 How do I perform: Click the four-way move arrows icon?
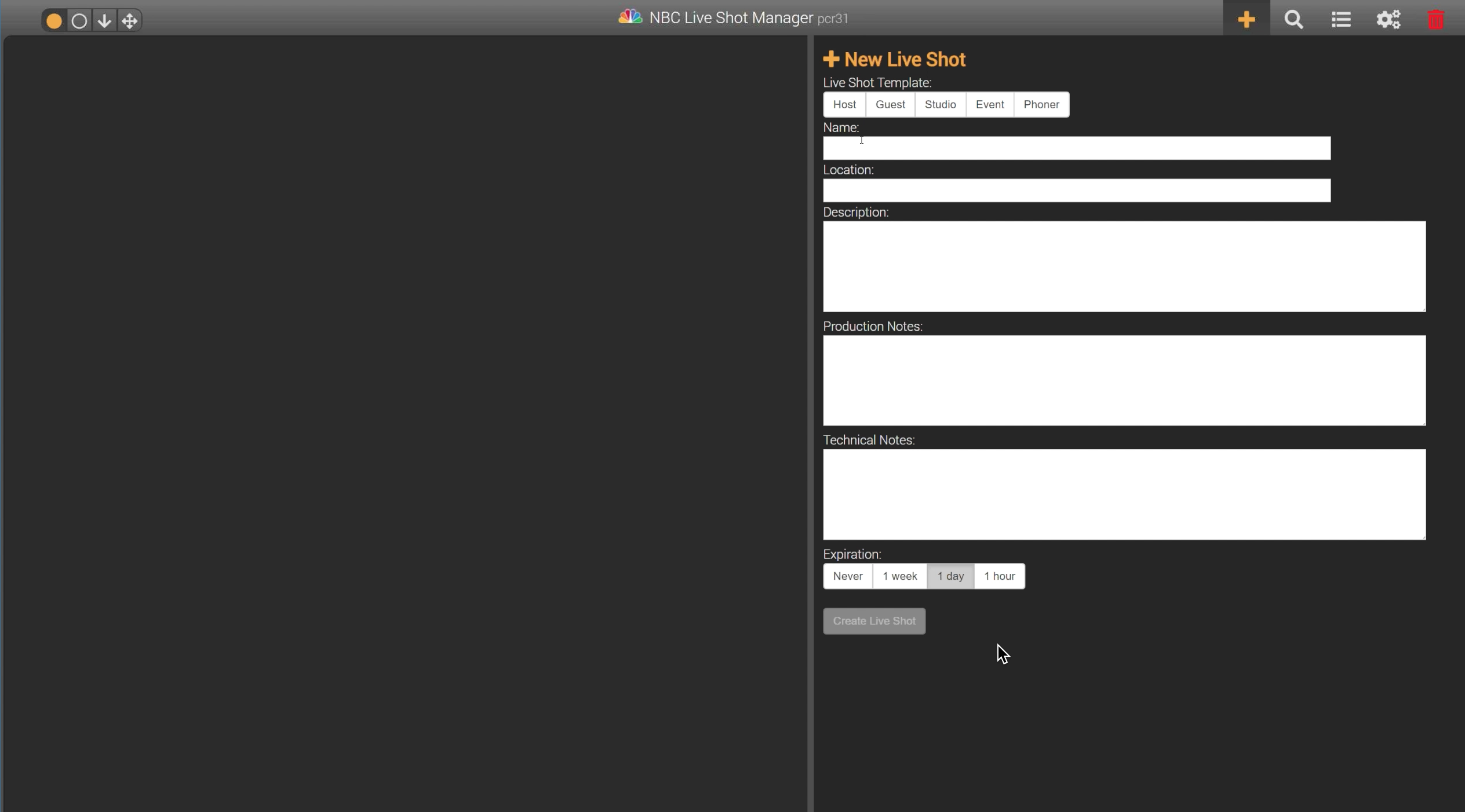tap(130, 21)
